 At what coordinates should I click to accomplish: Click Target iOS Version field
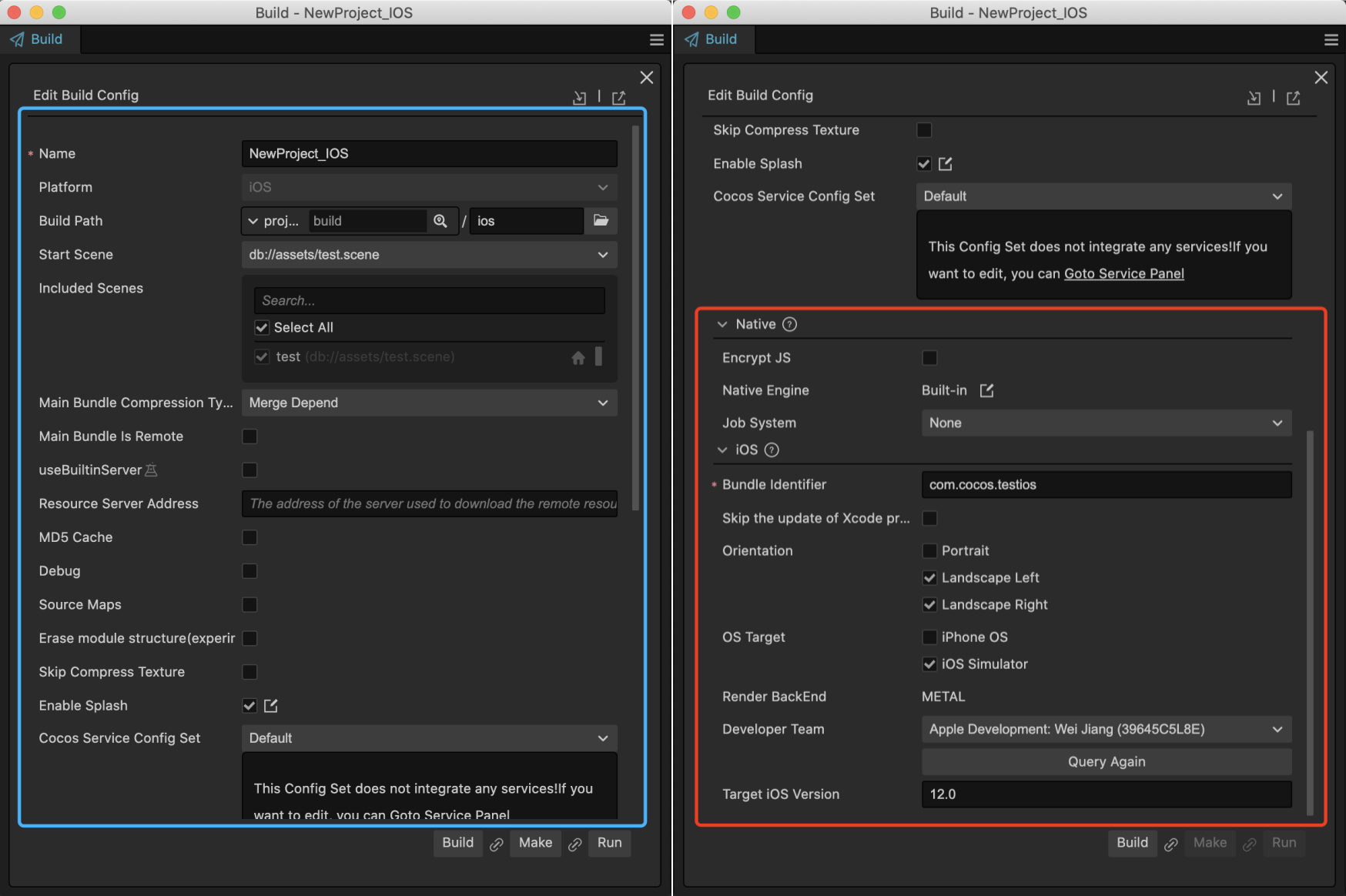[x=1107, y=794]
